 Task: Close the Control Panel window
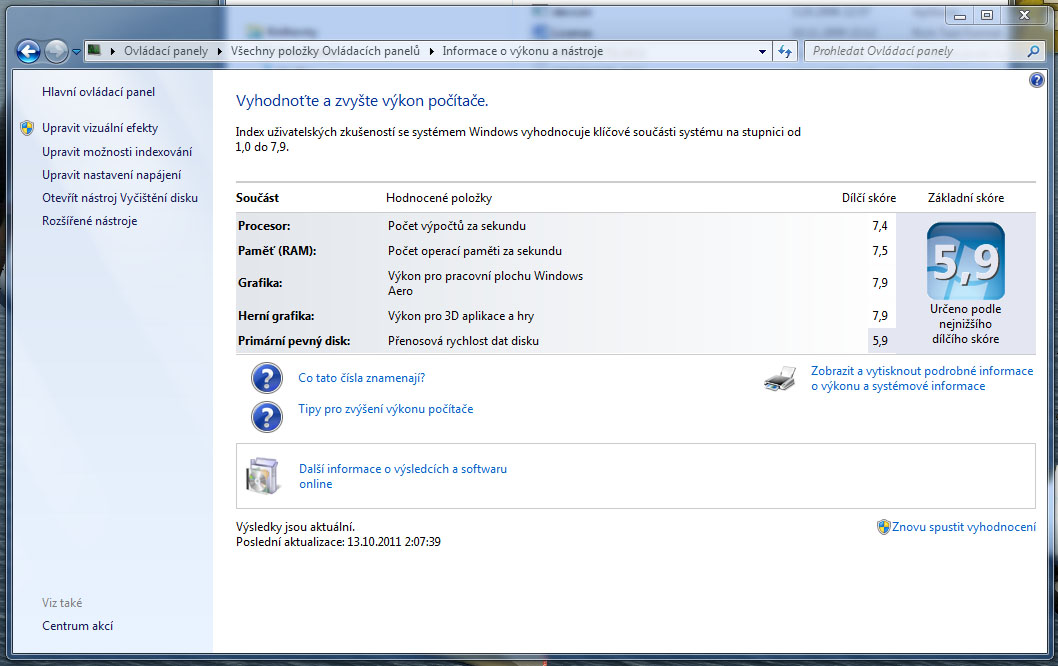click(x=1024, y=16)
